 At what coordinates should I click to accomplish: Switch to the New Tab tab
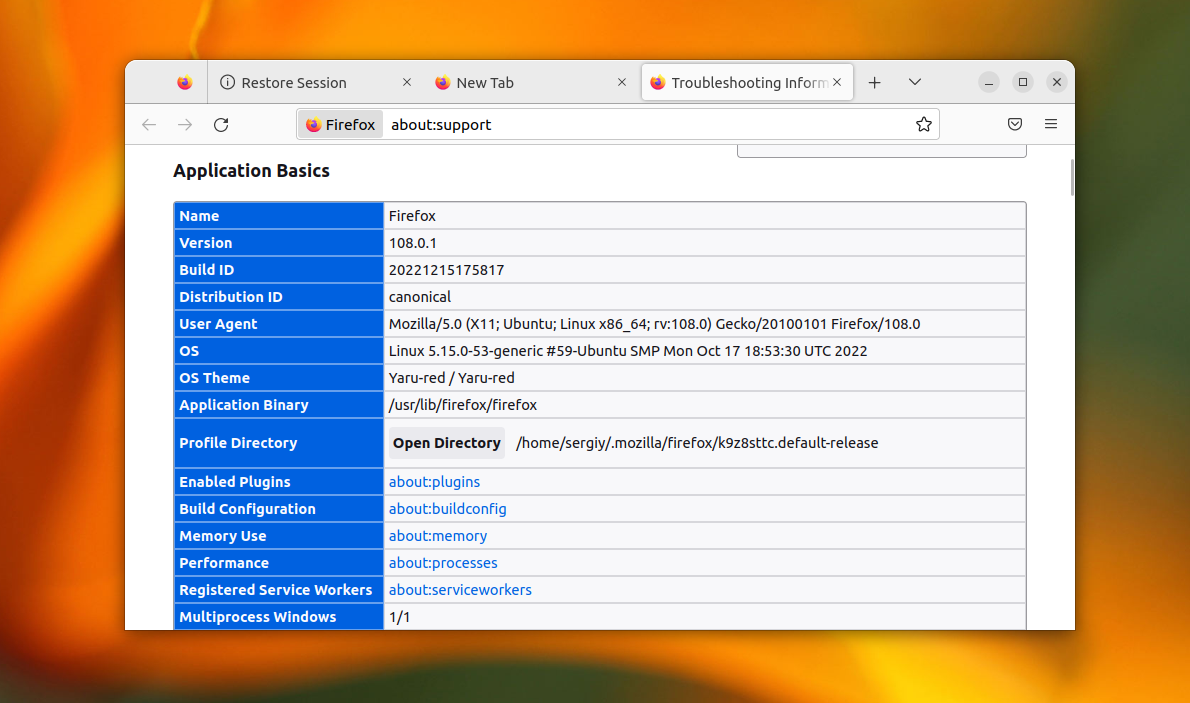[485, 83]
